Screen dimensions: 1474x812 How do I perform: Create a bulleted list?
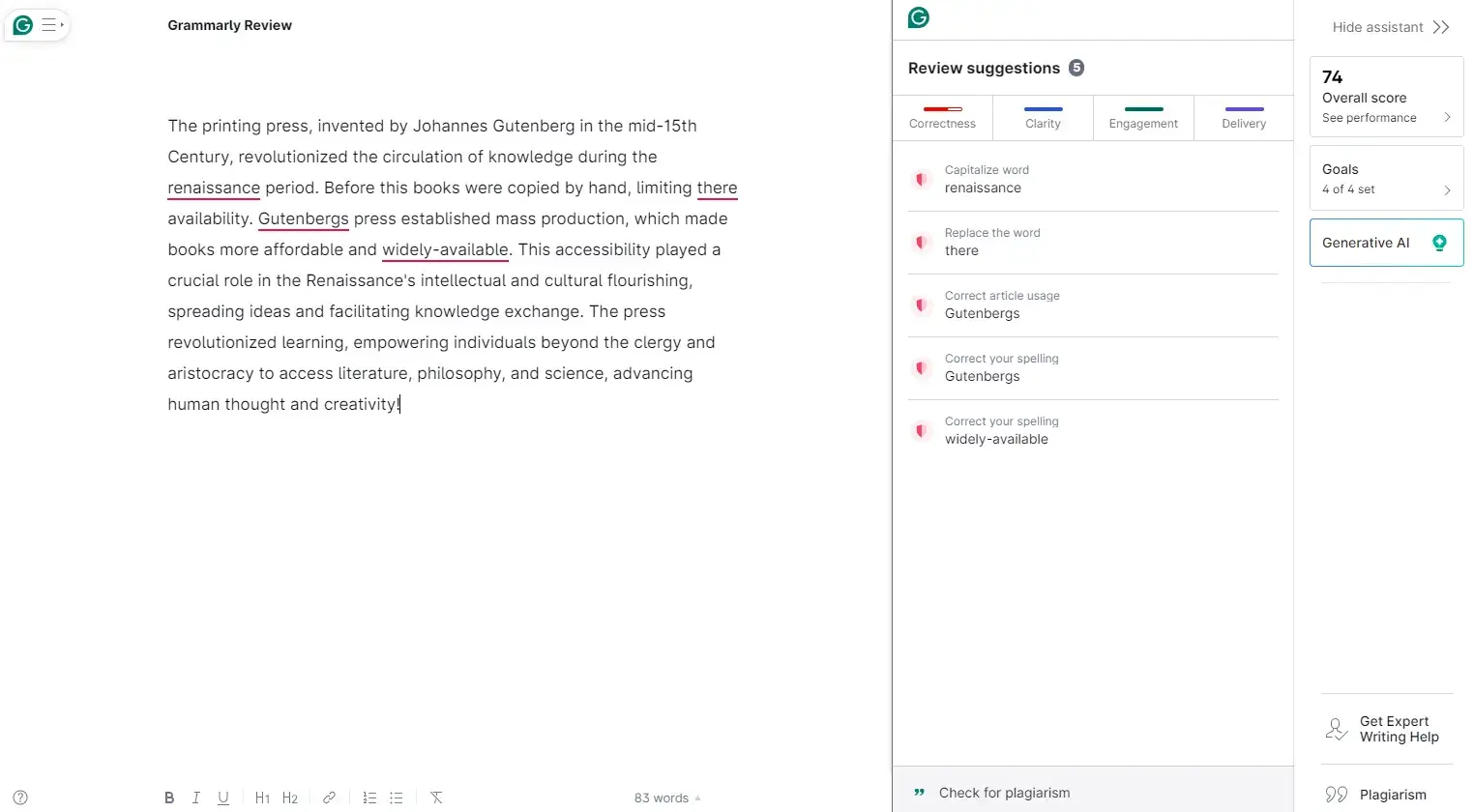point(397,797)
